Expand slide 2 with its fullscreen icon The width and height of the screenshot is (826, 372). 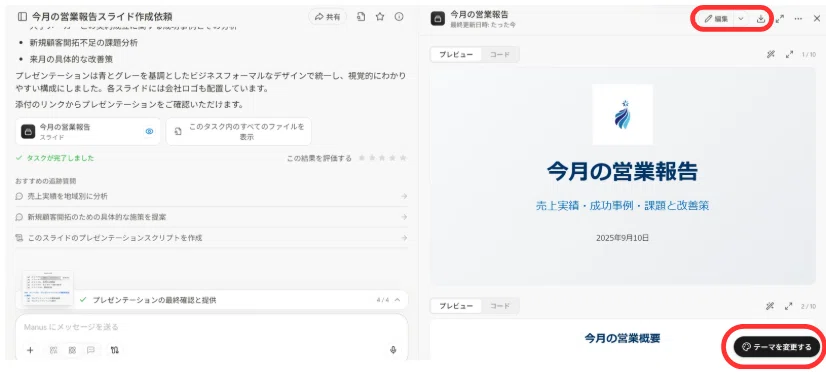coord(789,306)
